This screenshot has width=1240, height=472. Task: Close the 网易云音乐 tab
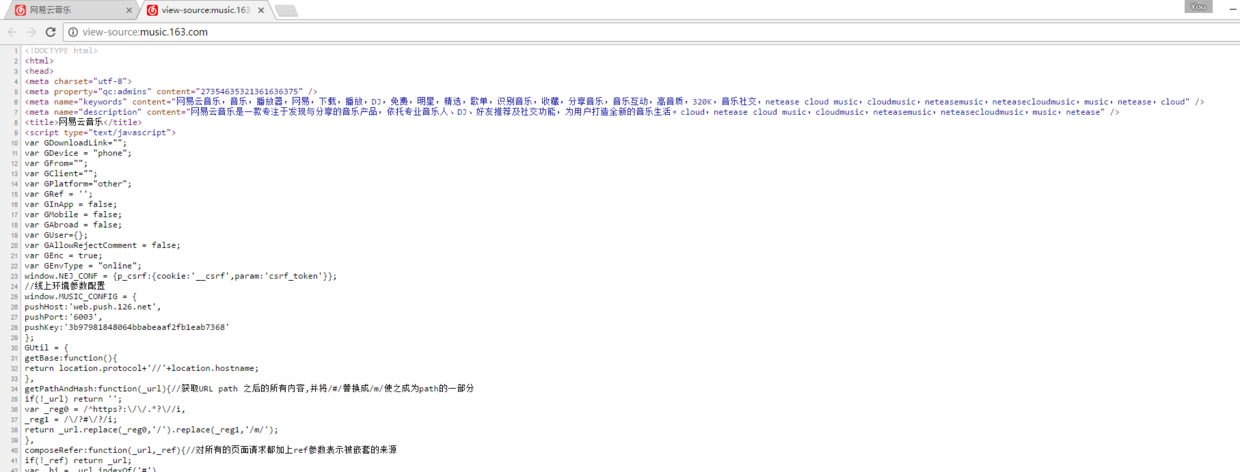pos(129,10)
